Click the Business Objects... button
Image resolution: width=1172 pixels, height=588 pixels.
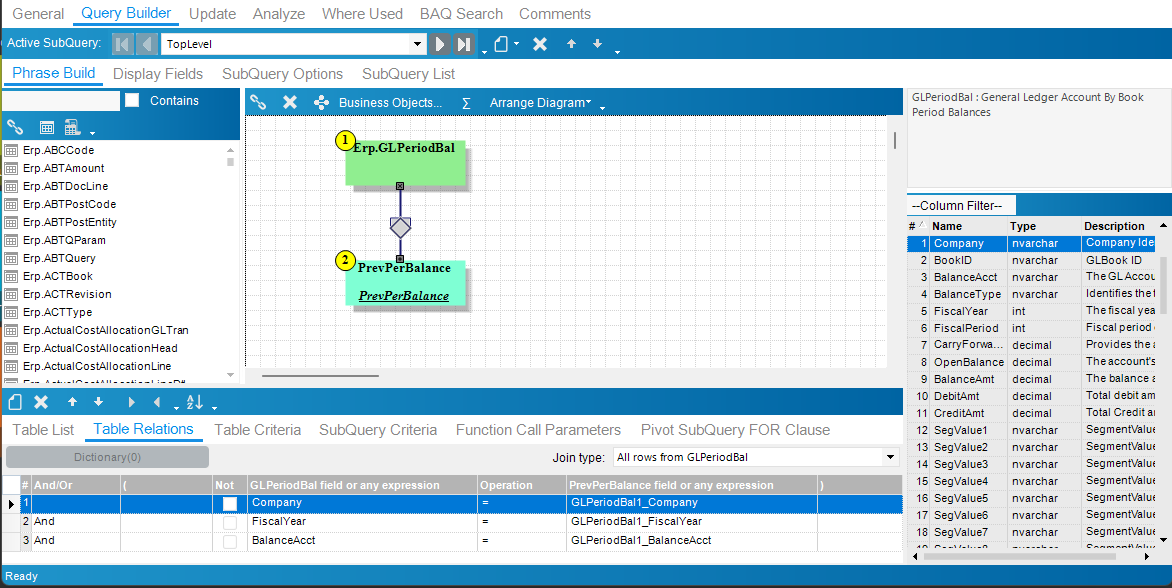pyautogui.click(x=390, y=102)
